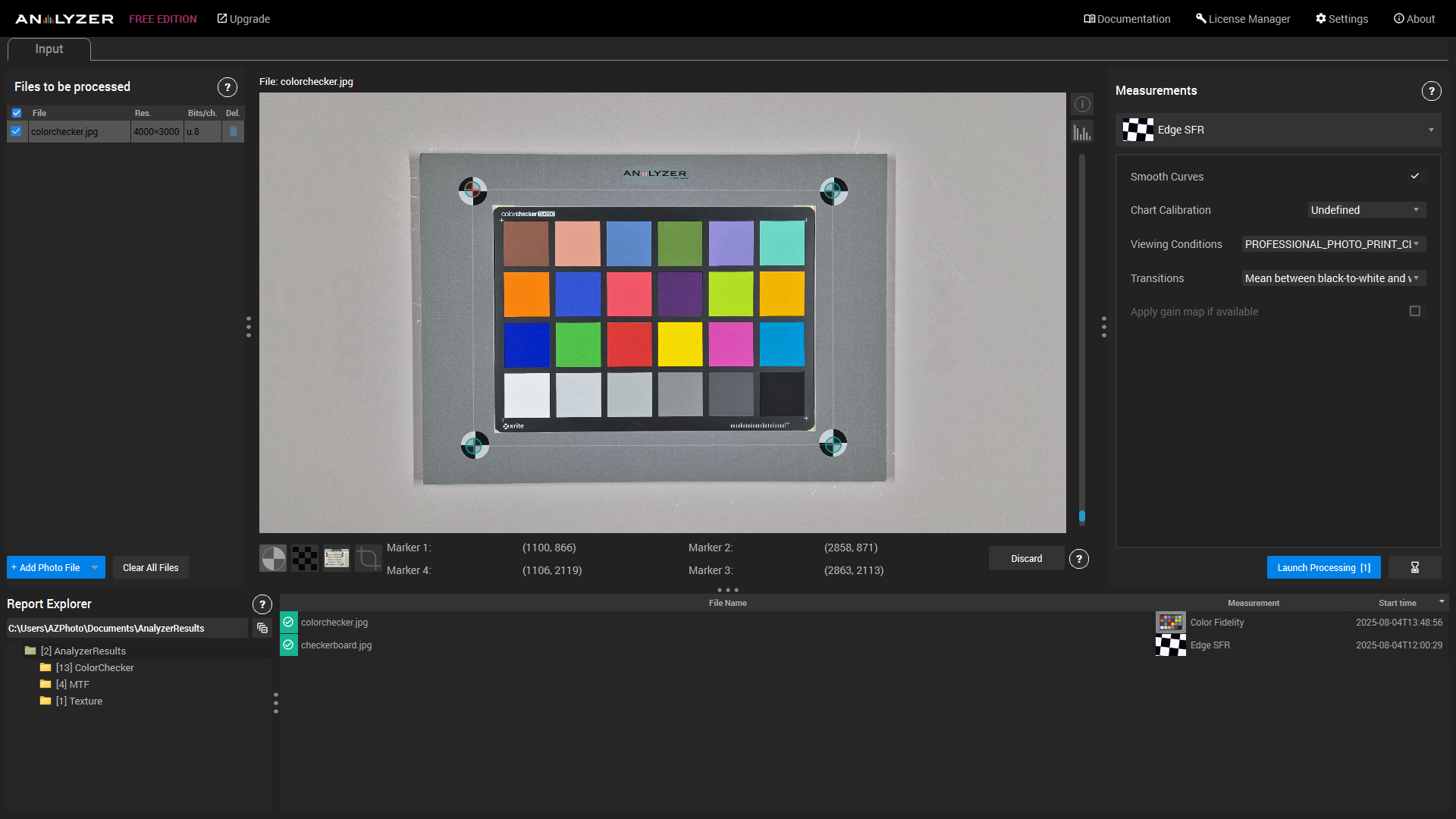Open Settings from top bar
The width and height of the screenshot is (1456, 819).
1341,19
